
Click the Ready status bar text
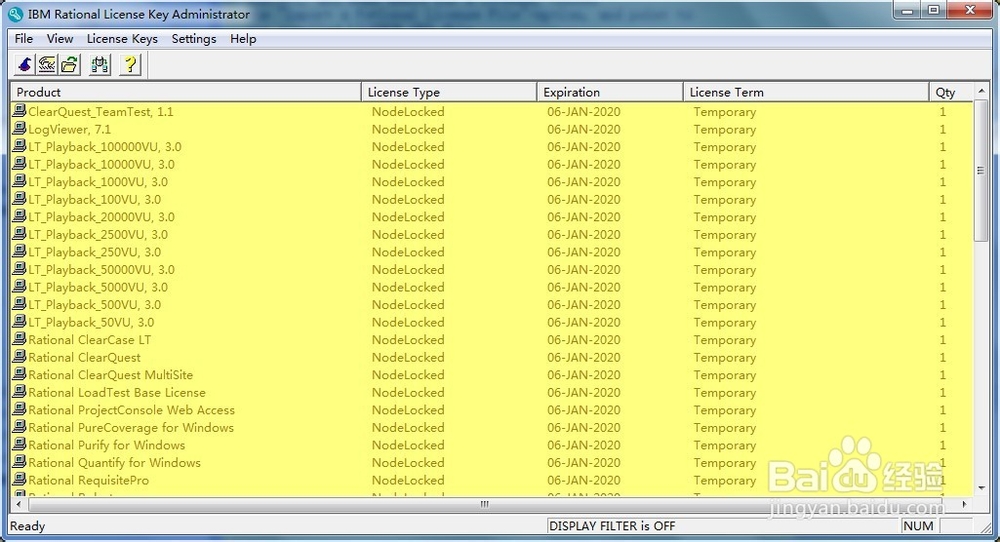(27, 525)
